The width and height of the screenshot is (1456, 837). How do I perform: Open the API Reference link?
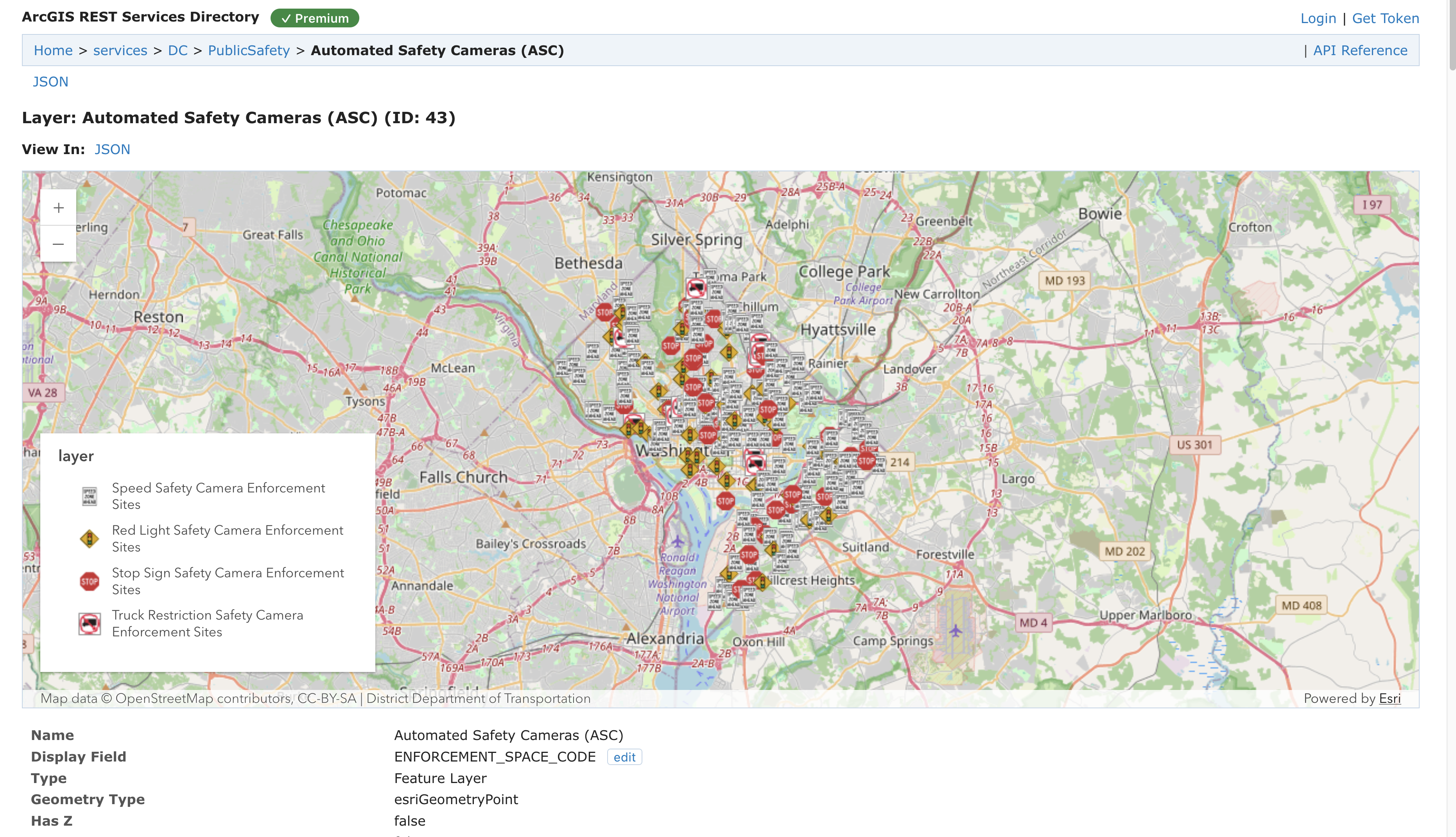pos(1360,50)
